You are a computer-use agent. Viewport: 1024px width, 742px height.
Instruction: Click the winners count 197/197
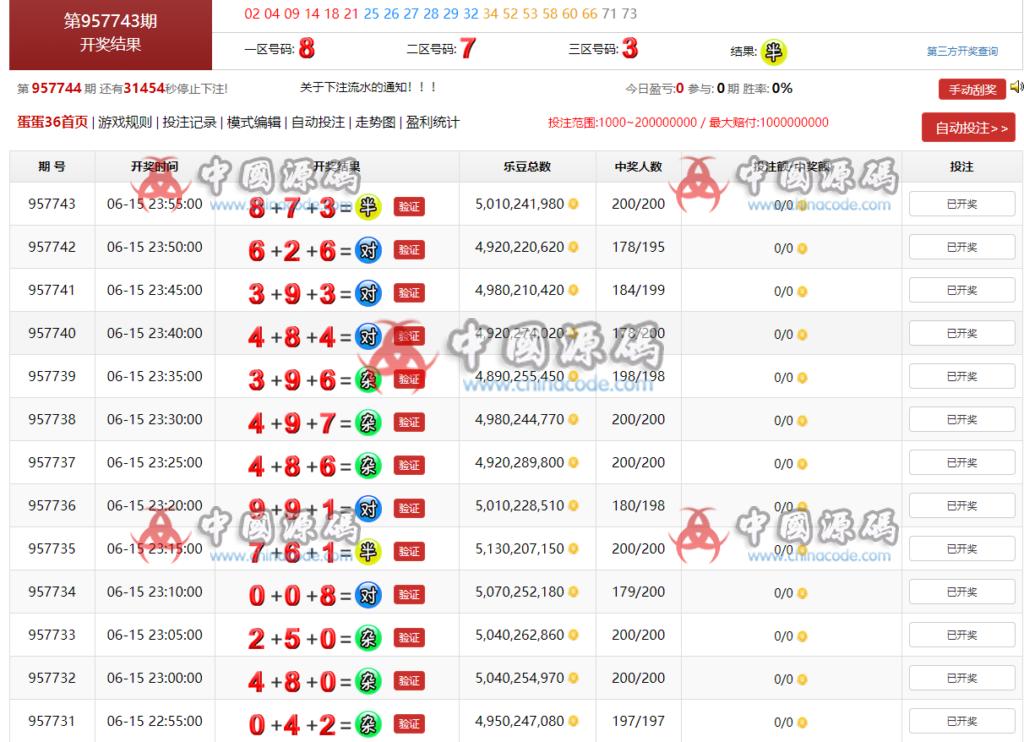[638, 721]
